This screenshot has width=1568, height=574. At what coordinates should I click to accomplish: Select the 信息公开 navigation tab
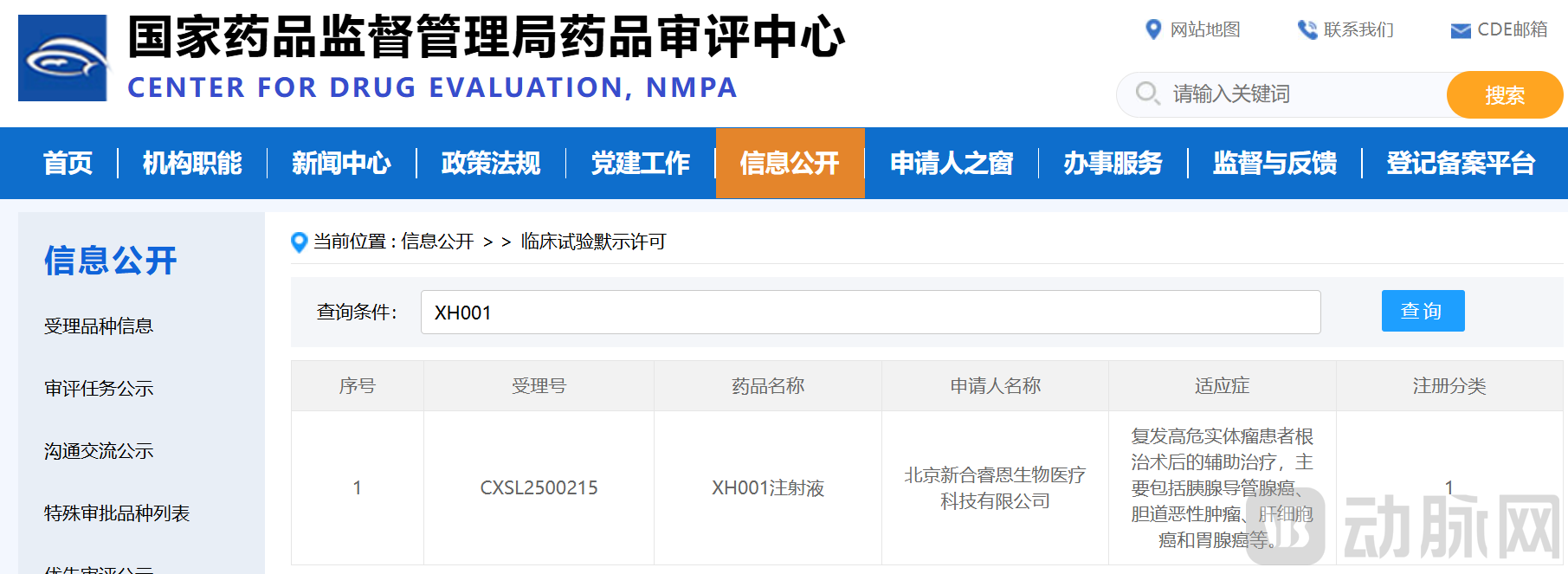[790, 163]
